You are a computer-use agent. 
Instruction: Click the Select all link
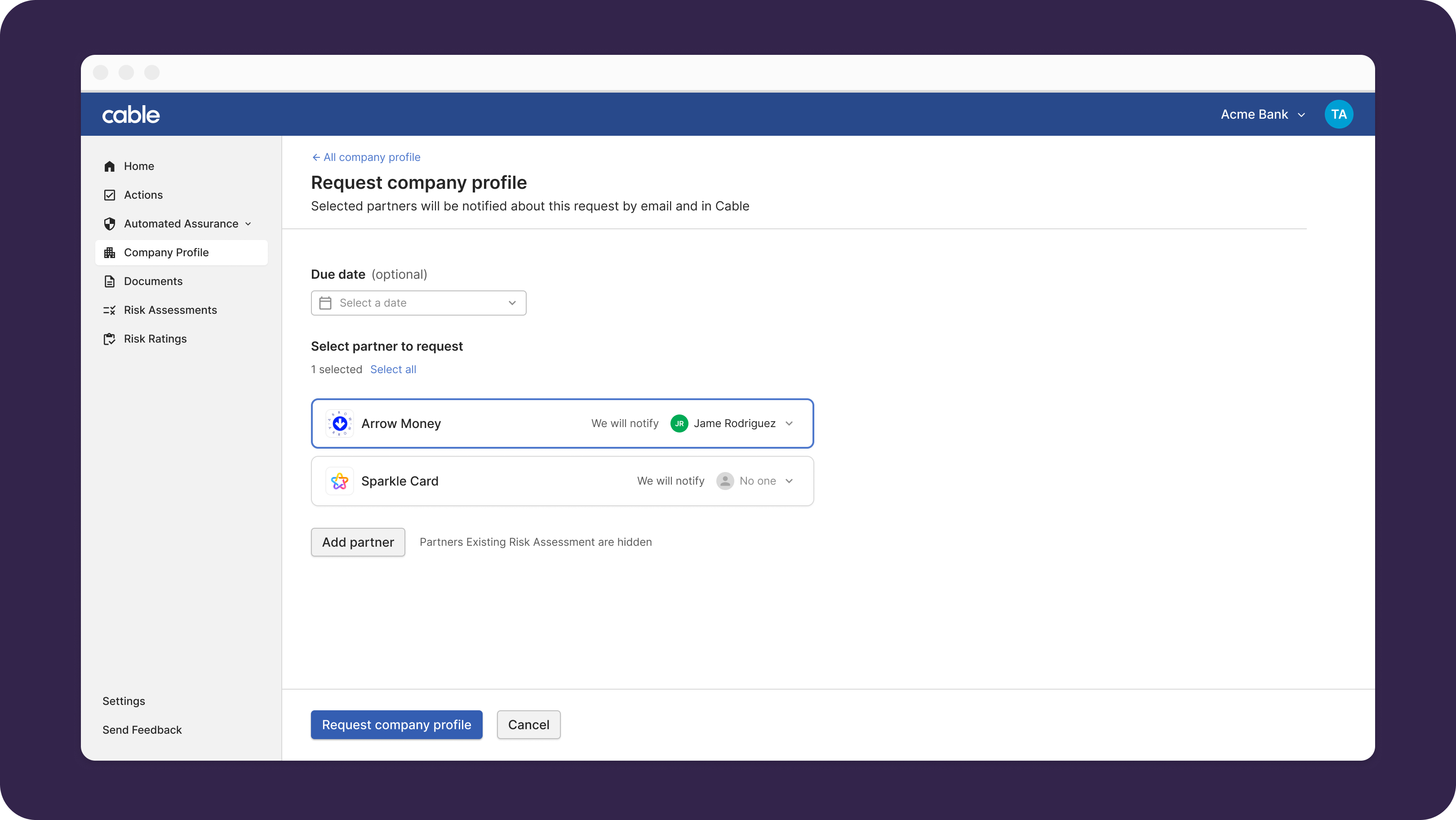[393, 370]
